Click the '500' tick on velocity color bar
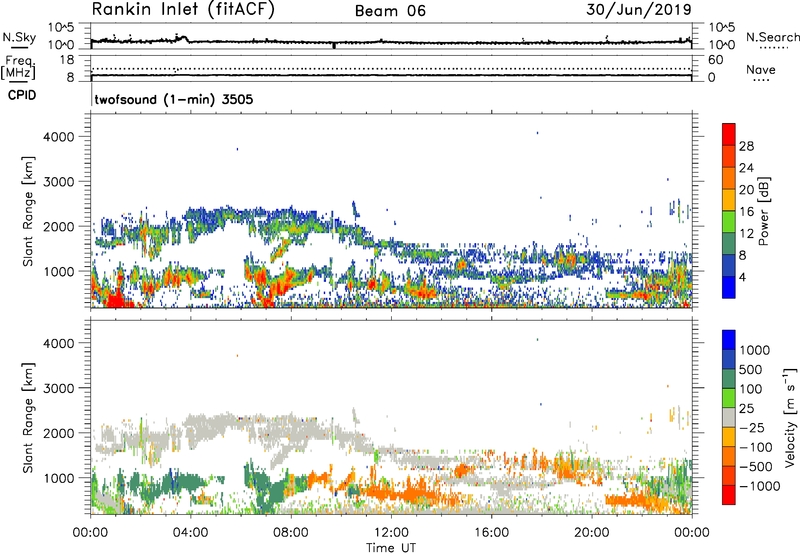This screenshot has height=554, width=800. pos(752,370)
